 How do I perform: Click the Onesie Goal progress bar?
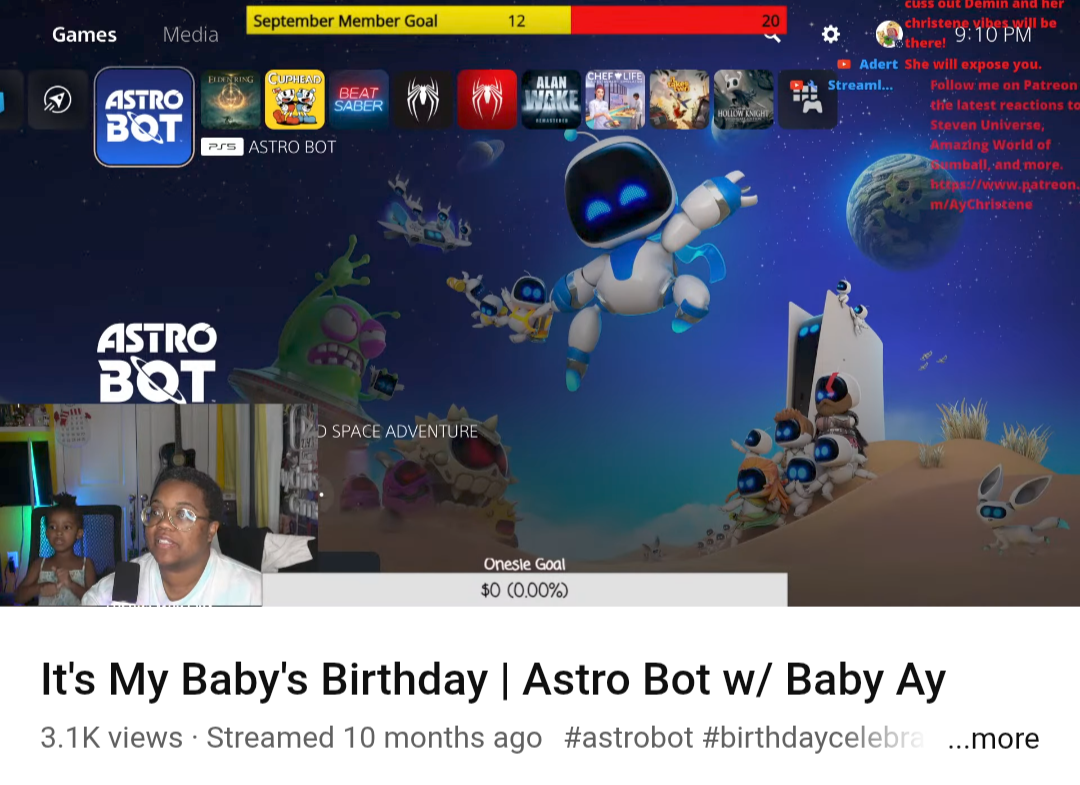(x=524, y=590)
